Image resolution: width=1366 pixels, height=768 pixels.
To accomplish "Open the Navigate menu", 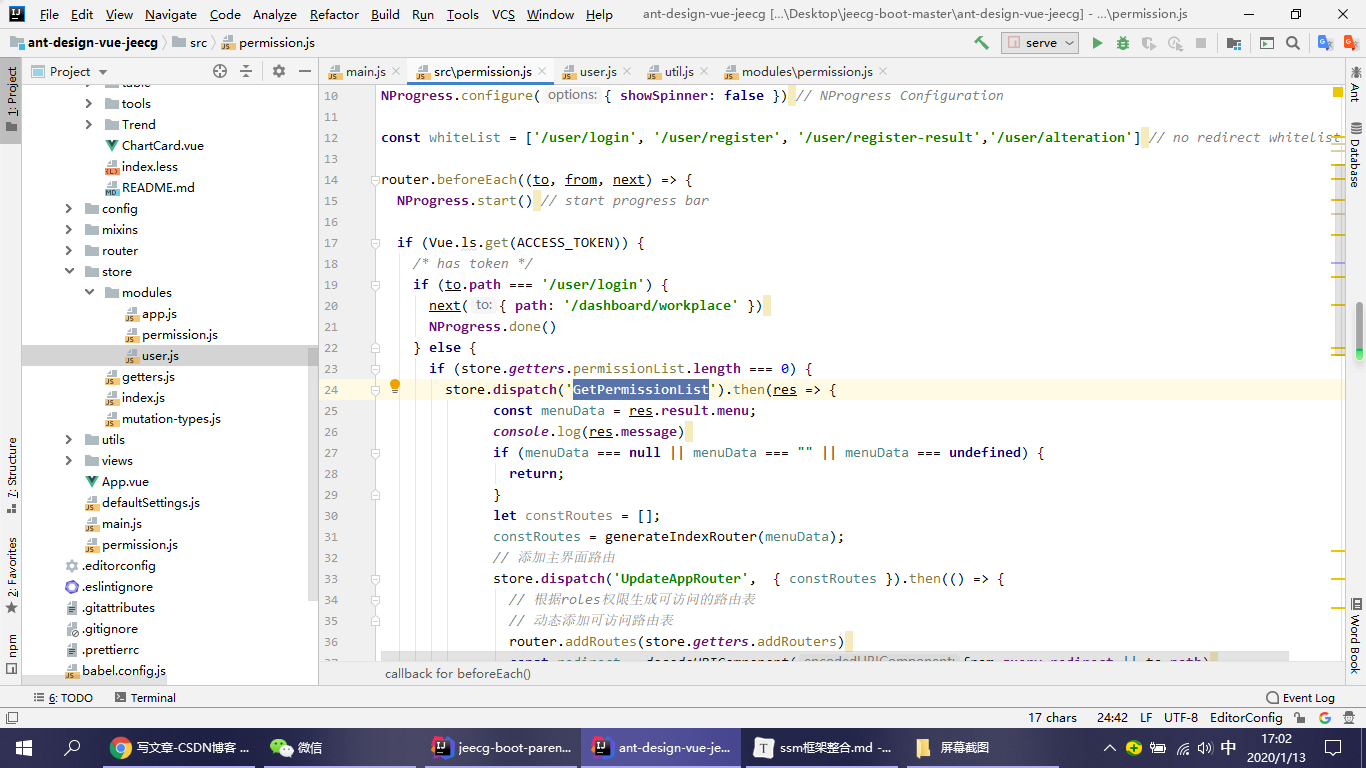I will [171, 14].
